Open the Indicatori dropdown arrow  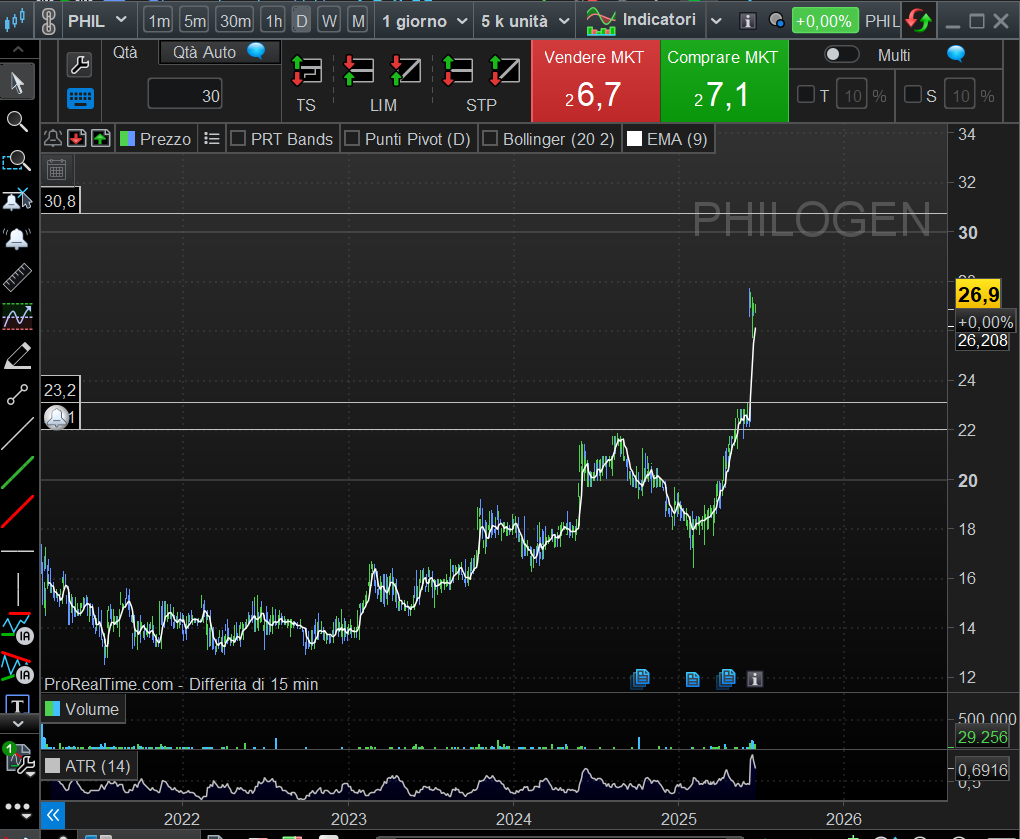click(716, 21)
